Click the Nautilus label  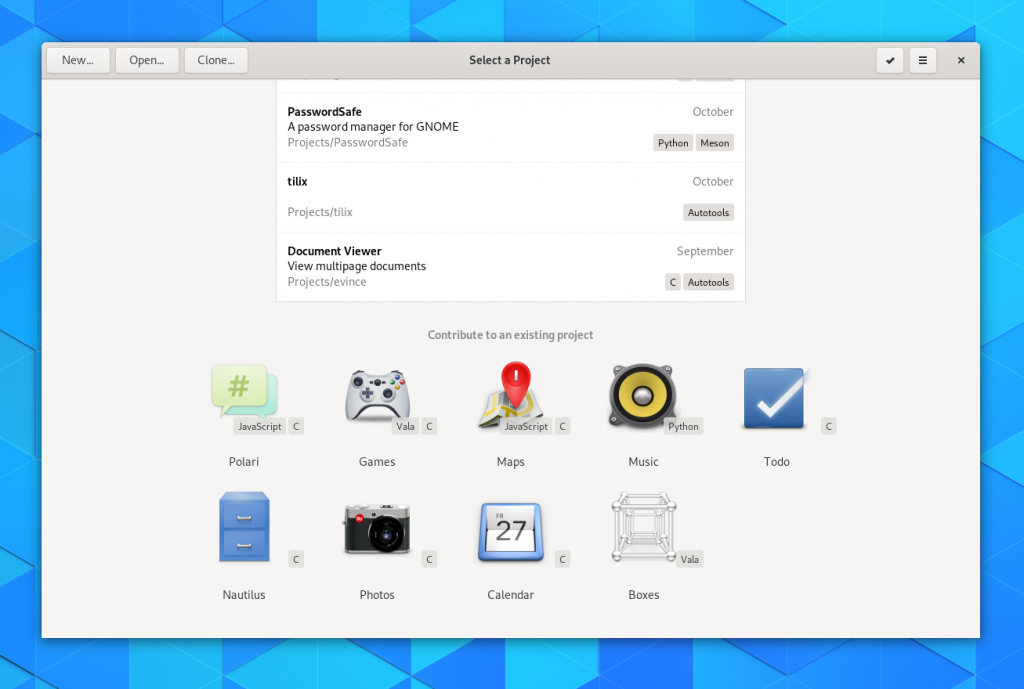pos(244,595)
